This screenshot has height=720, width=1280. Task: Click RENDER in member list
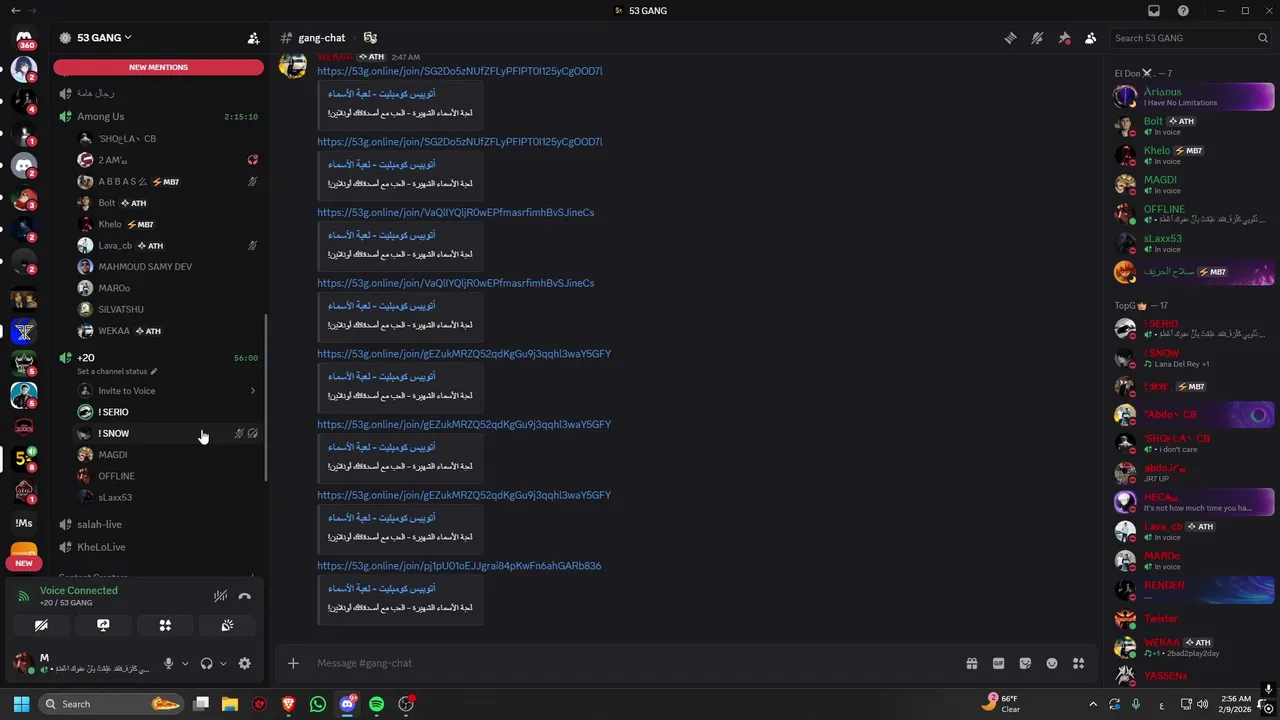click(1193, 590)
